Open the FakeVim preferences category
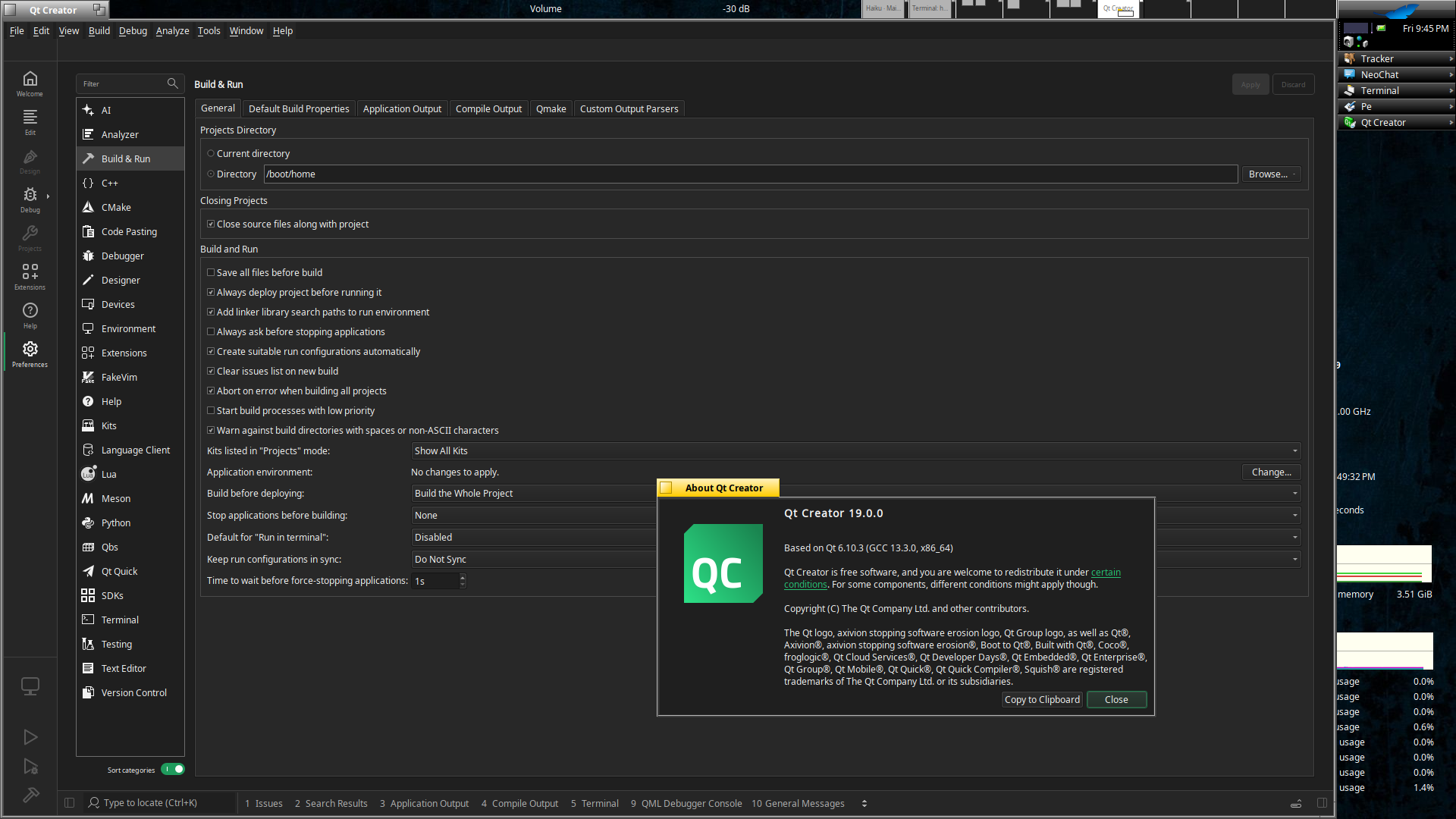 130,377
